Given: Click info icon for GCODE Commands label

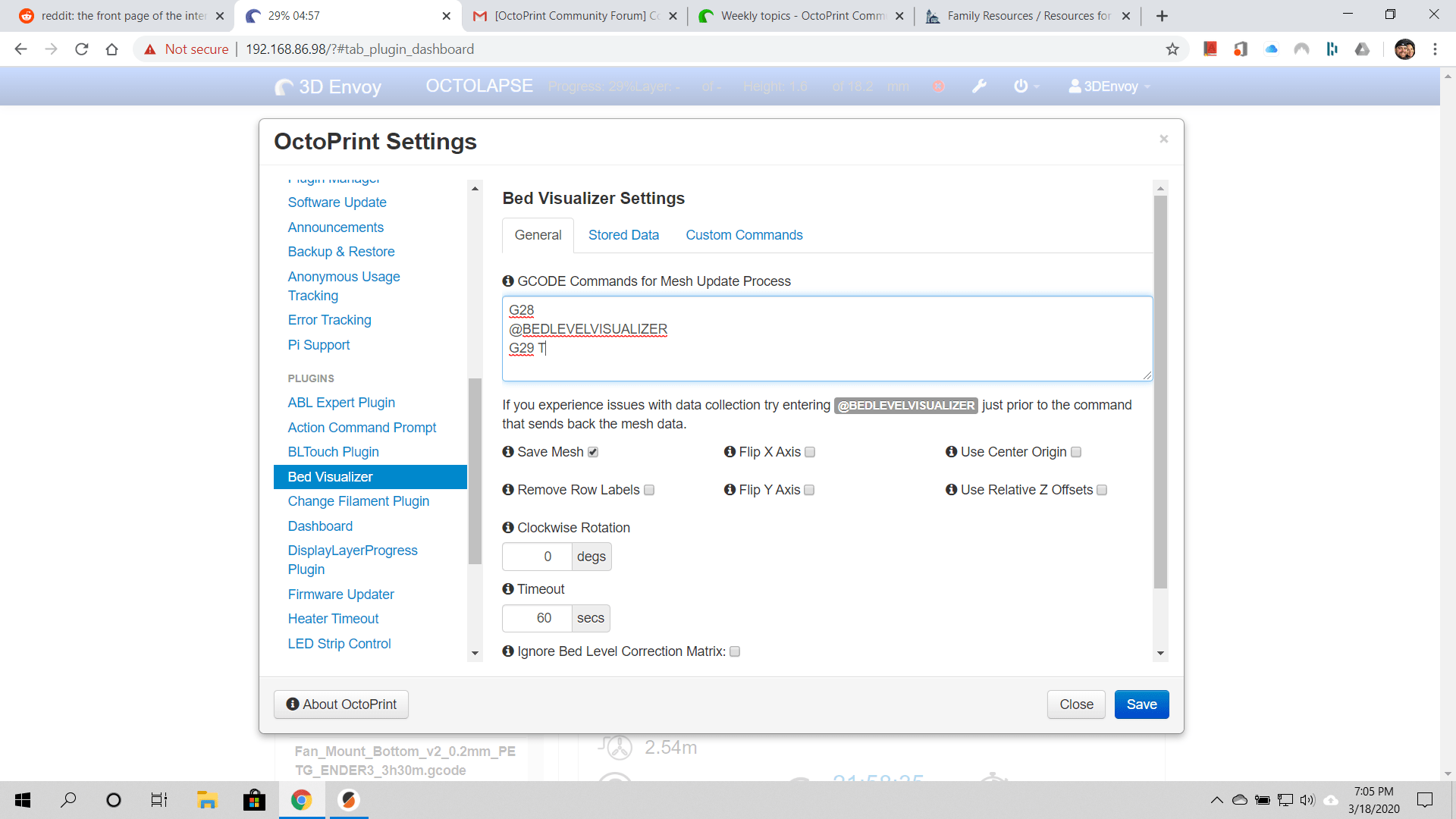Looking at the screenshot, I should (508, 281).
